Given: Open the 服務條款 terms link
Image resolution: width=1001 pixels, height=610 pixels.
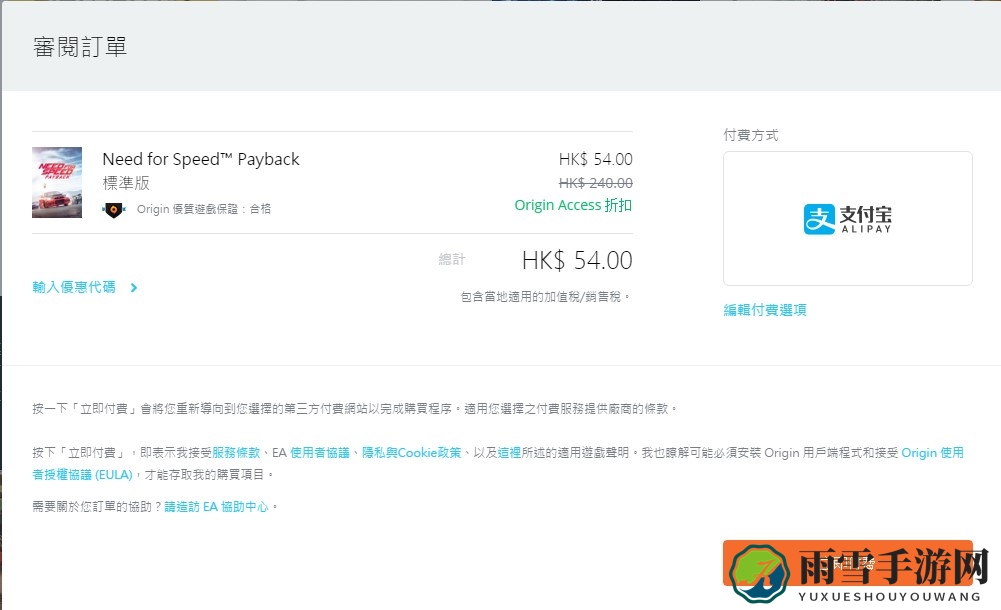Looking at the screenshot, I should point(236,452).
